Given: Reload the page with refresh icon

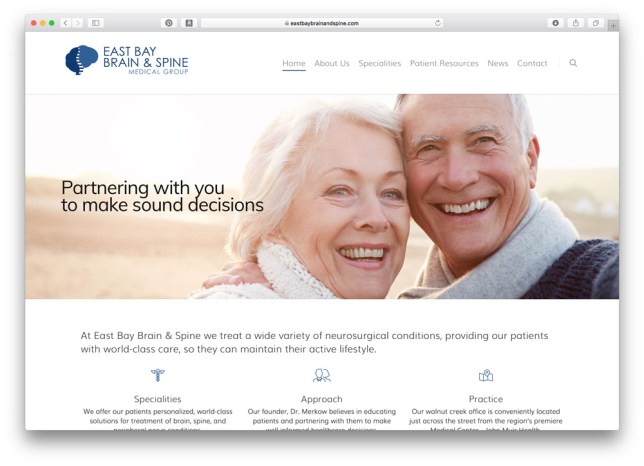Looking at the screenshot, I should [438, 23].
